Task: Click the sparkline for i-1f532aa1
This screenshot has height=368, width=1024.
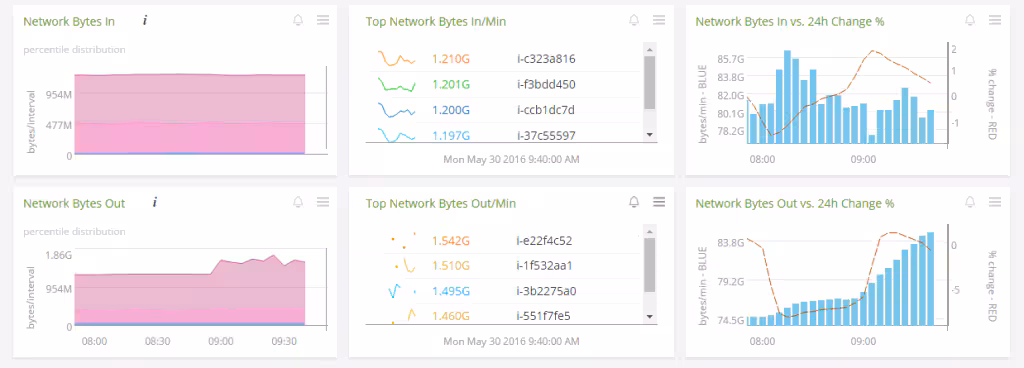Action: (405, 266)
